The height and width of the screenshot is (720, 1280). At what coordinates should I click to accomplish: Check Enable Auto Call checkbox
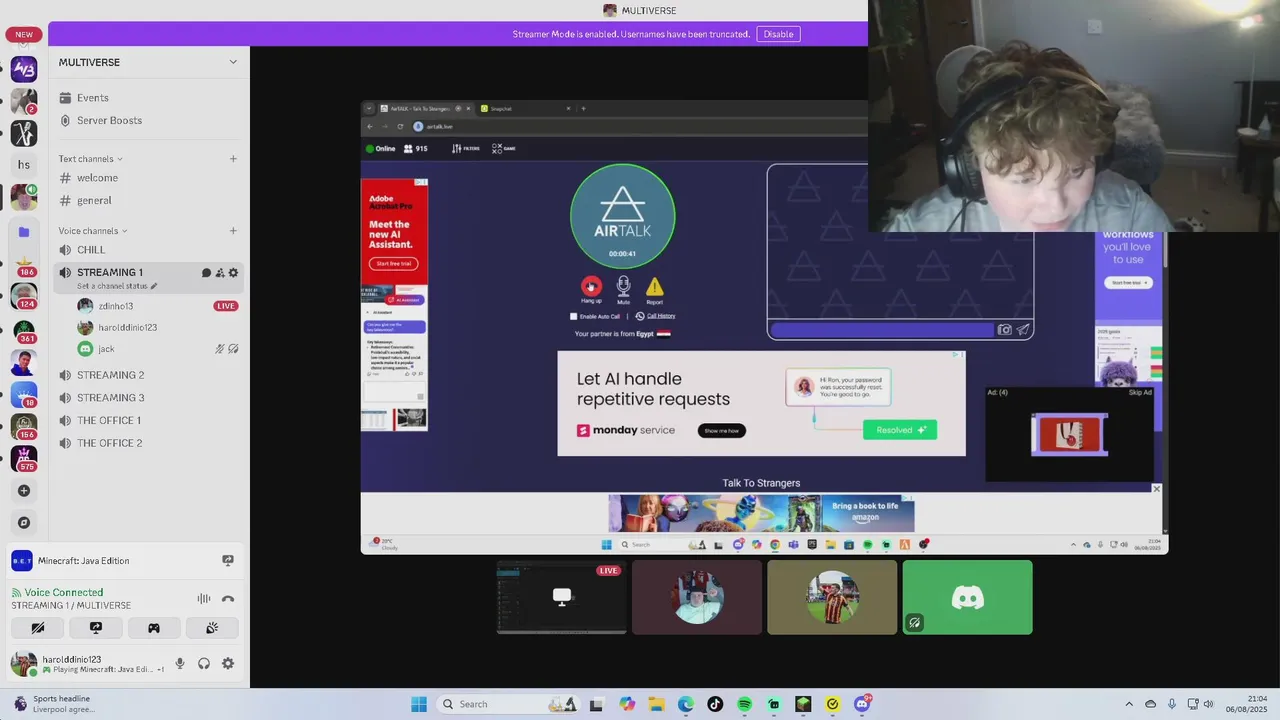573,316
